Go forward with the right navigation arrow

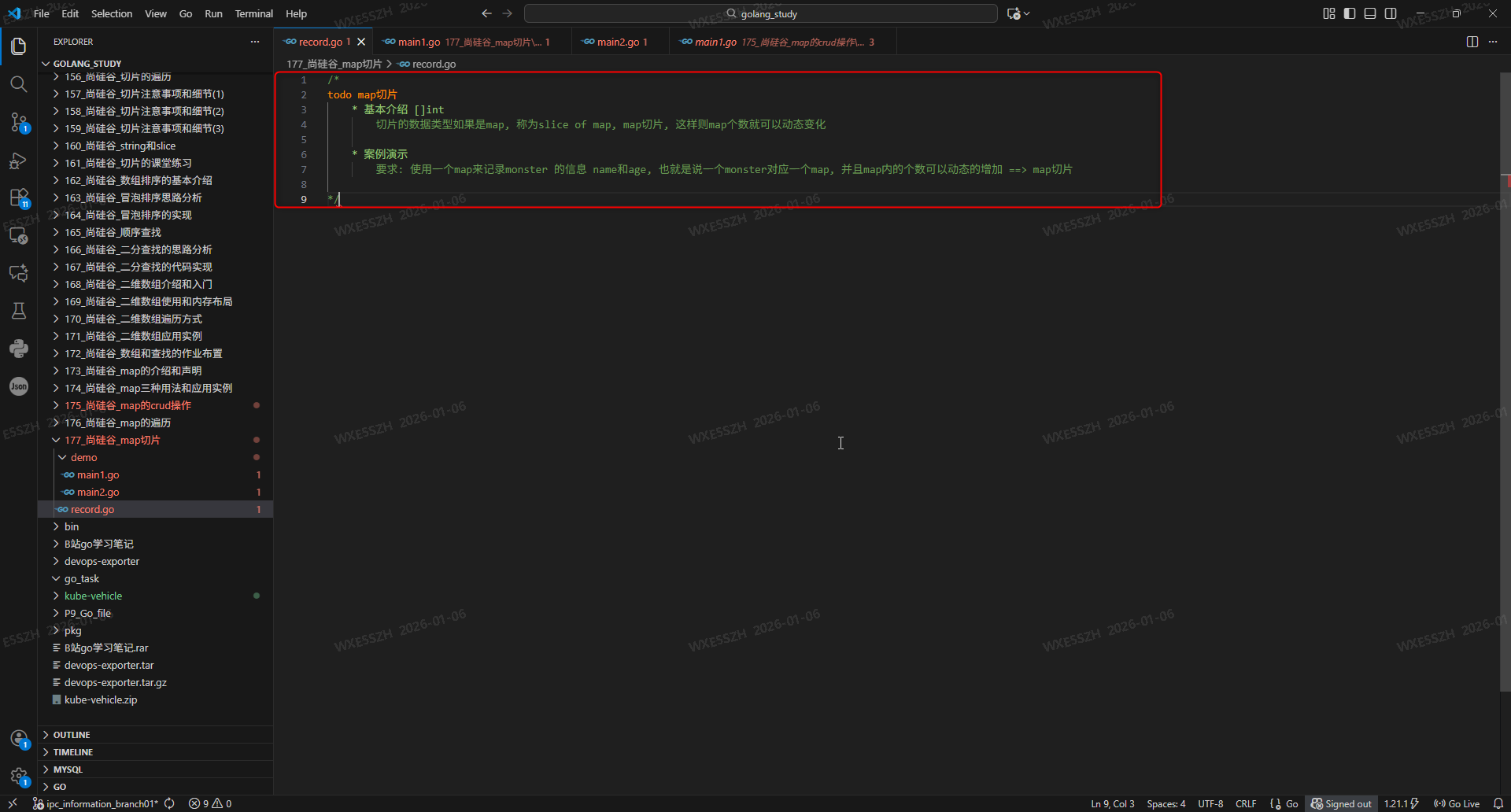click(x=508, y=13)
